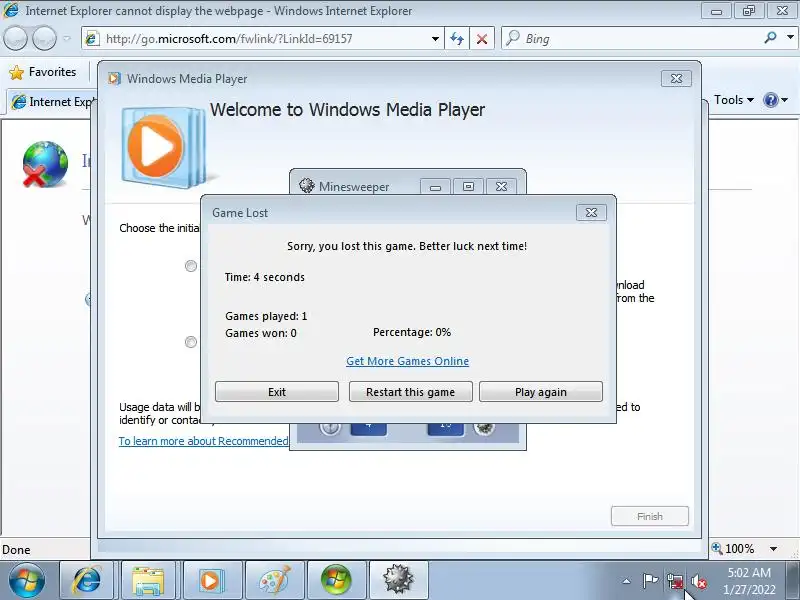
Task: Minimize the Minesweeper window
Action: 435,187
